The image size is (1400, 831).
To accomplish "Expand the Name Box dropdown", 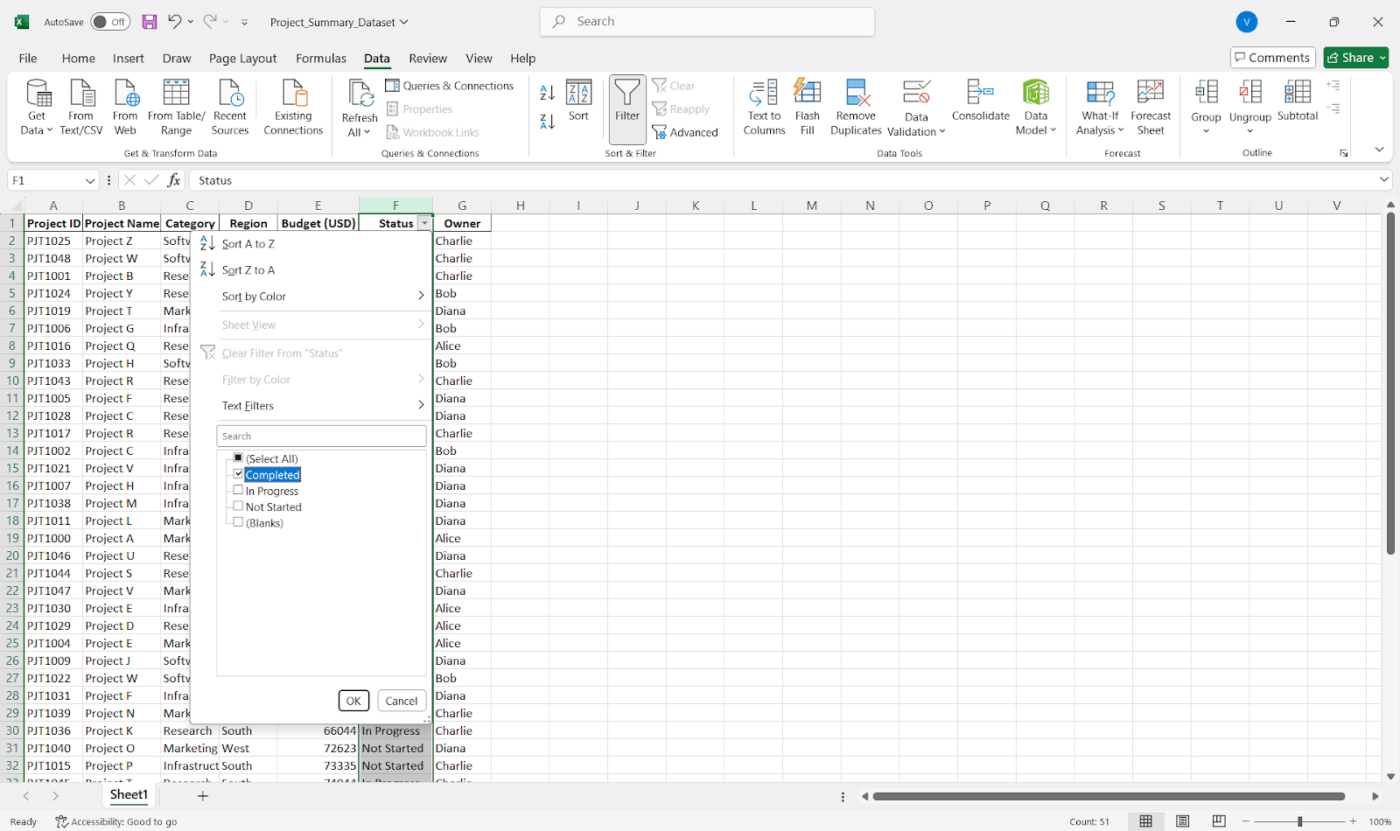I will (x=90, y=181).
